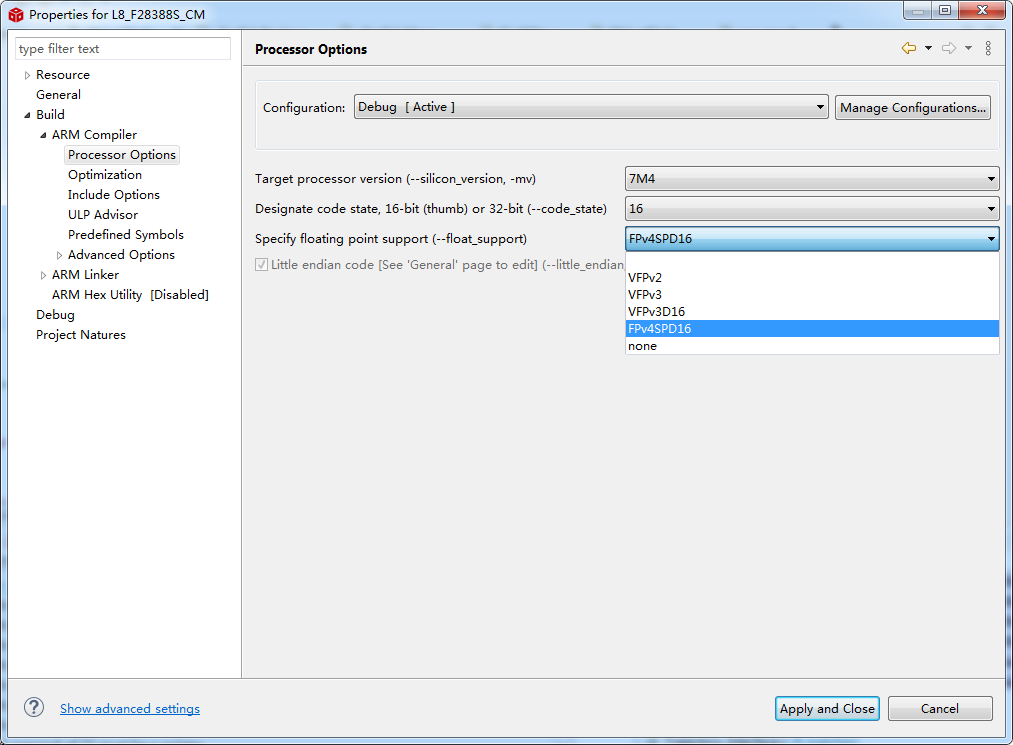Close the float support dropdown
1013x745 pixels.
[x=811, y=239]
